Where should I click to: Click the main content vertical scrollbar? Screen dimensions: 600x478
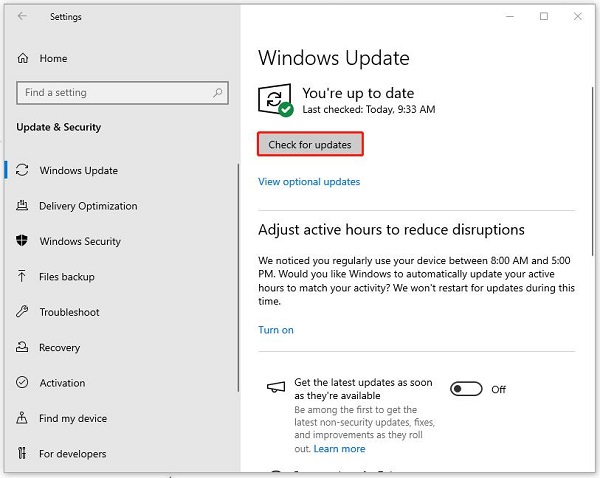[593, 171]
